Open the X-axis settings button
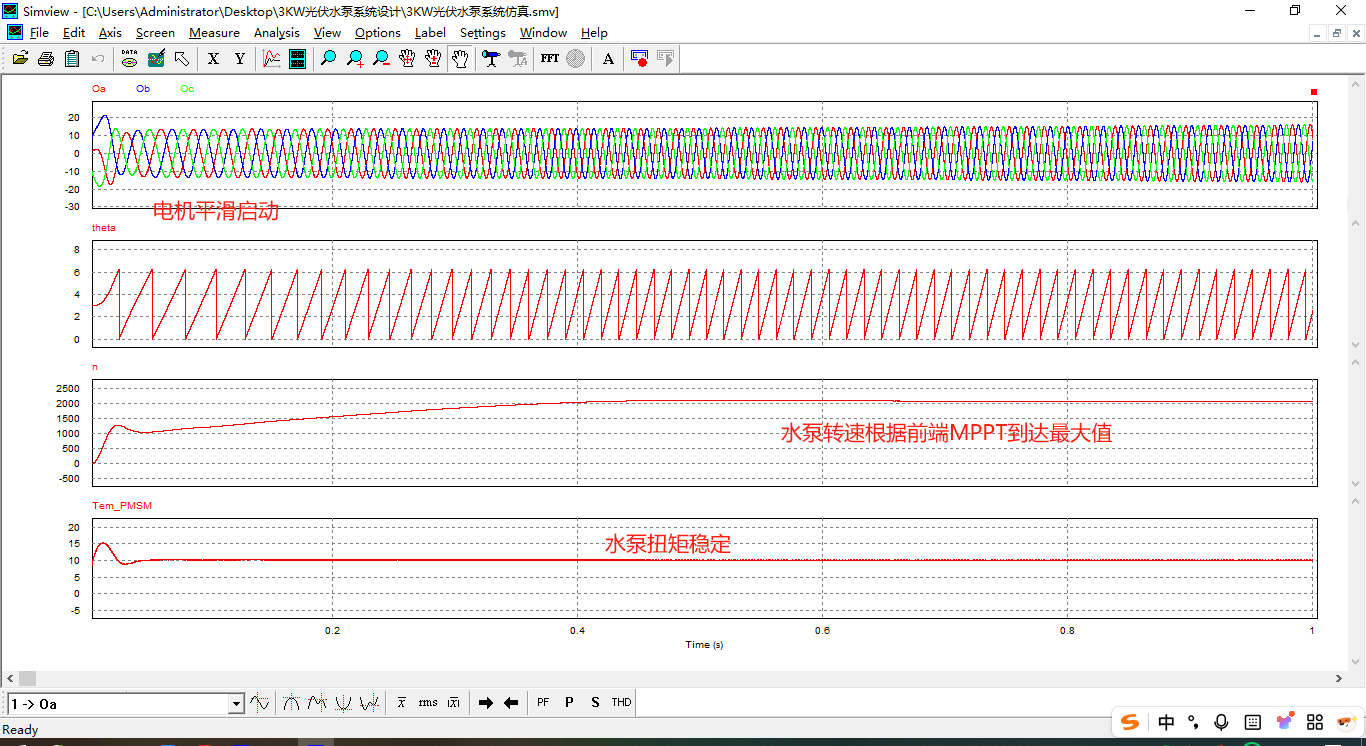The width and height of the screenshot is (1366, 746). click(x=213, y=59)
